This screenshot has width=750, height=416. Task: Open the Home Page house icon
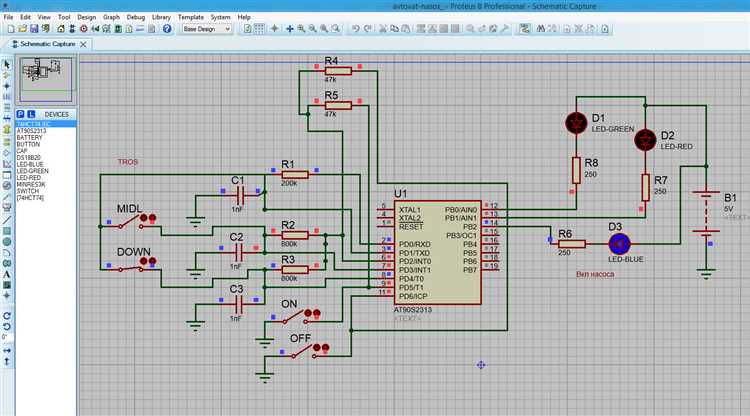pos(61,29)
